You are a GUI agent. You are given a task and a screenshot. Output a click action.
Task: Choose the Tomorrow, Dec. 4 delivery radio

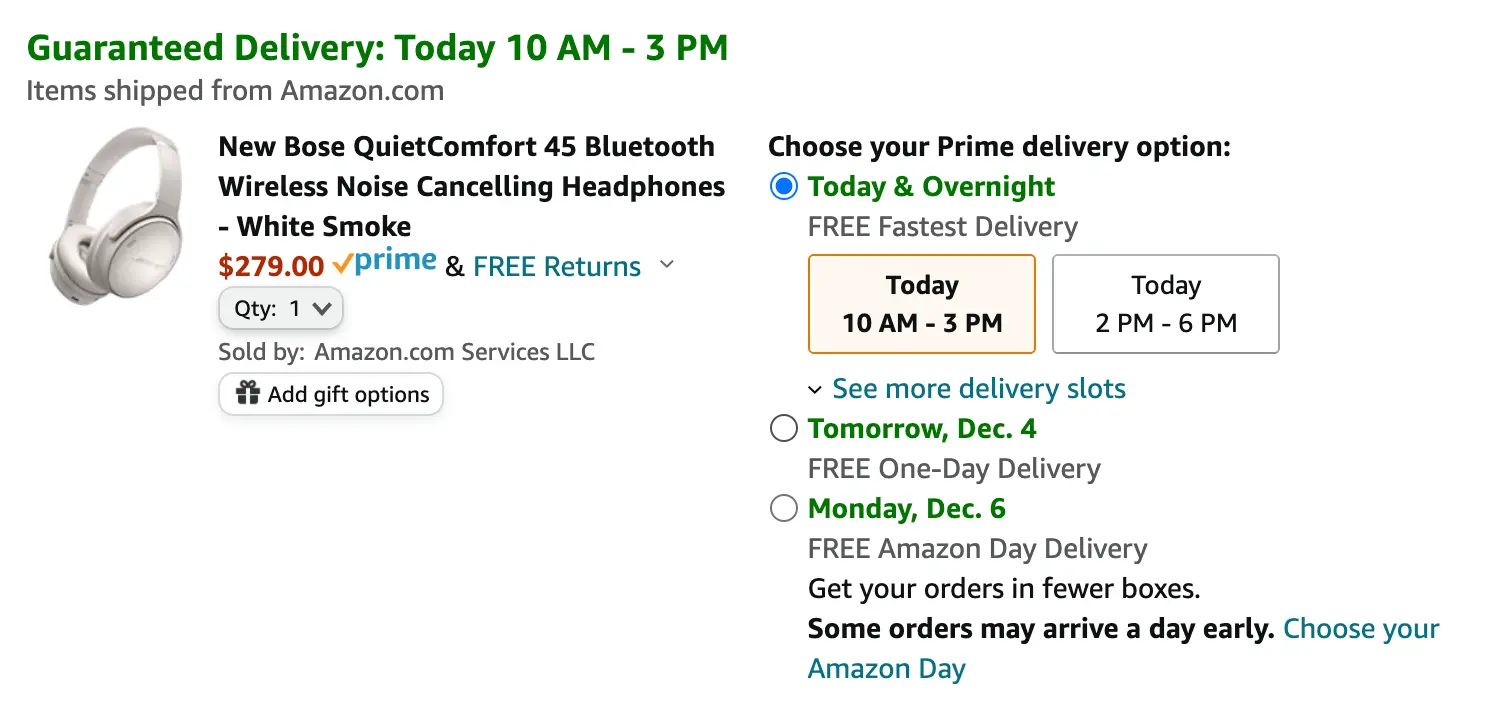tap(784, 429)
